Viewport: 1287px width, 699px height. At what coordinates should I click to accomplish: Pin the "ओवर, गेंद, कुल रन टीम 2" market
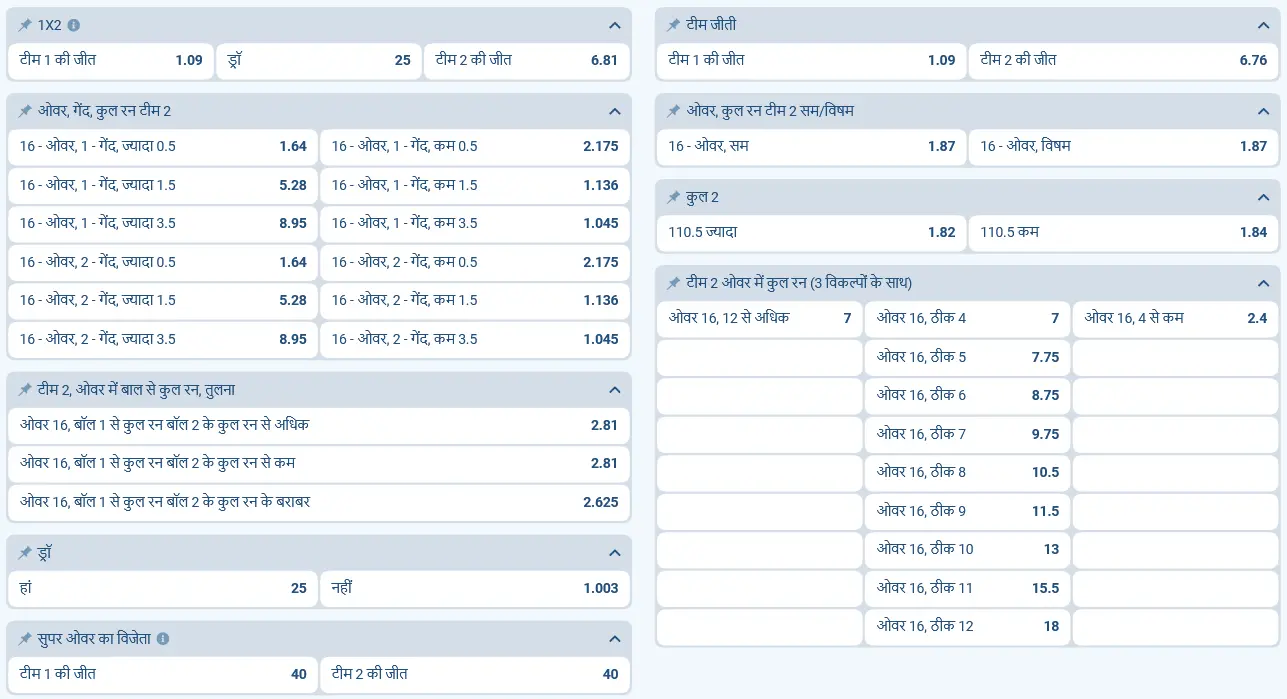click(x=25, y=111)
